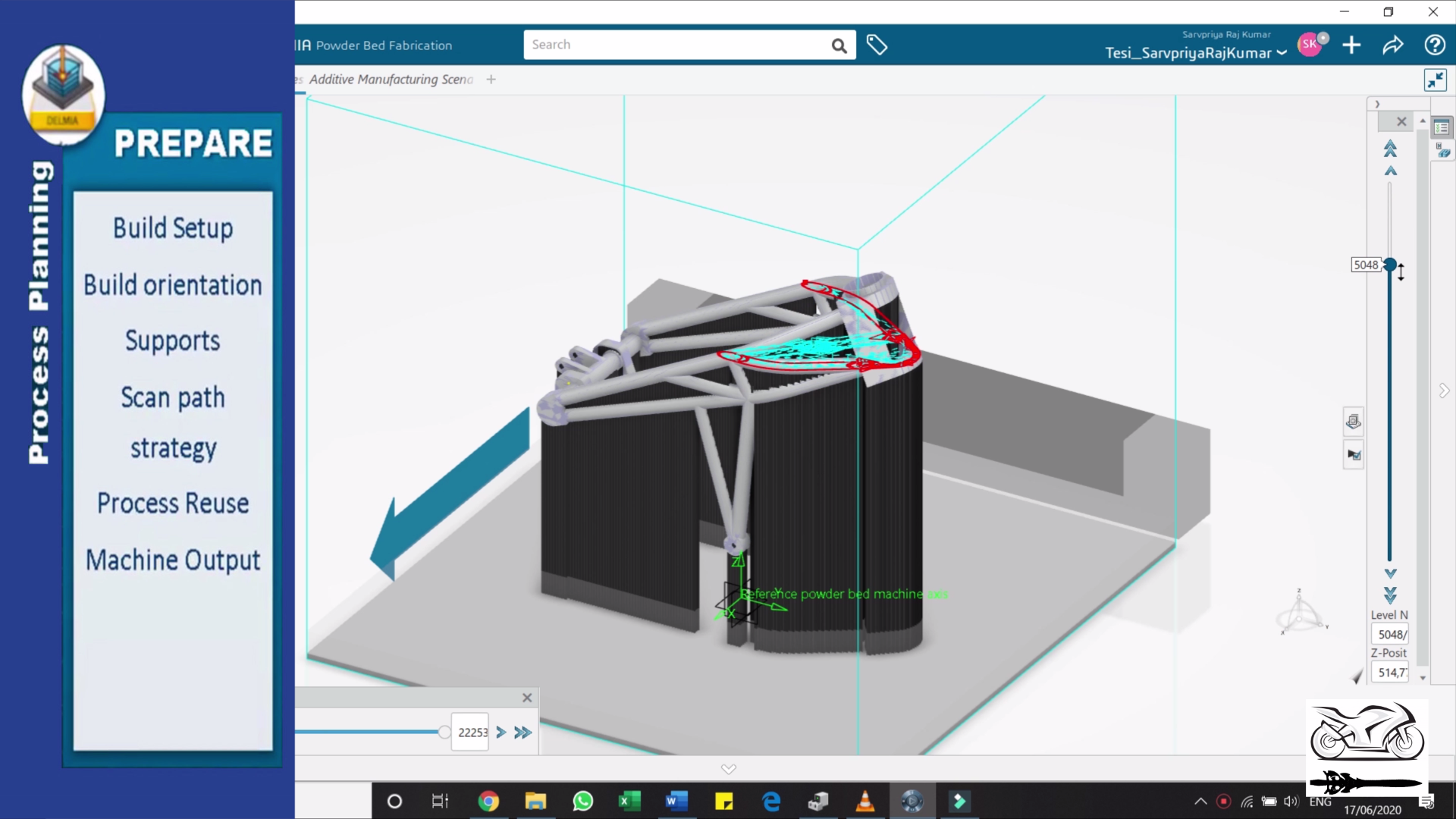Screen dimensions: 1456x819
Task: Fast forward with double arrow next to 22253
Action: 522,733
